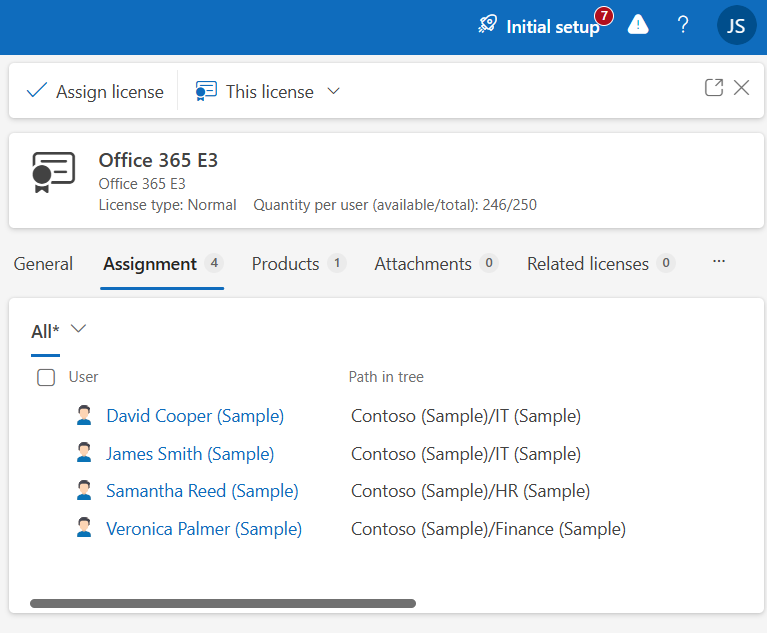Open the Products tab

(x=299, y=264)
